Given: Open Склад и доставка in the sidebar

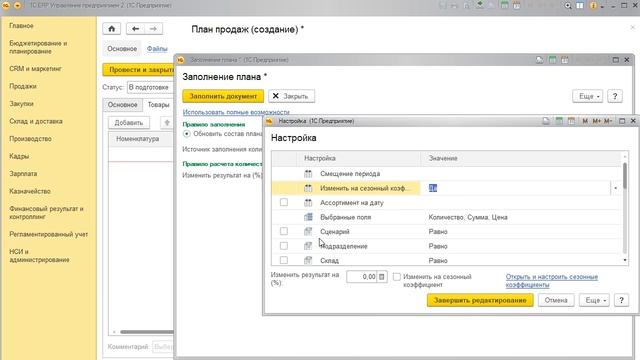Looking at the screenshot, I should tap(36, 121).
